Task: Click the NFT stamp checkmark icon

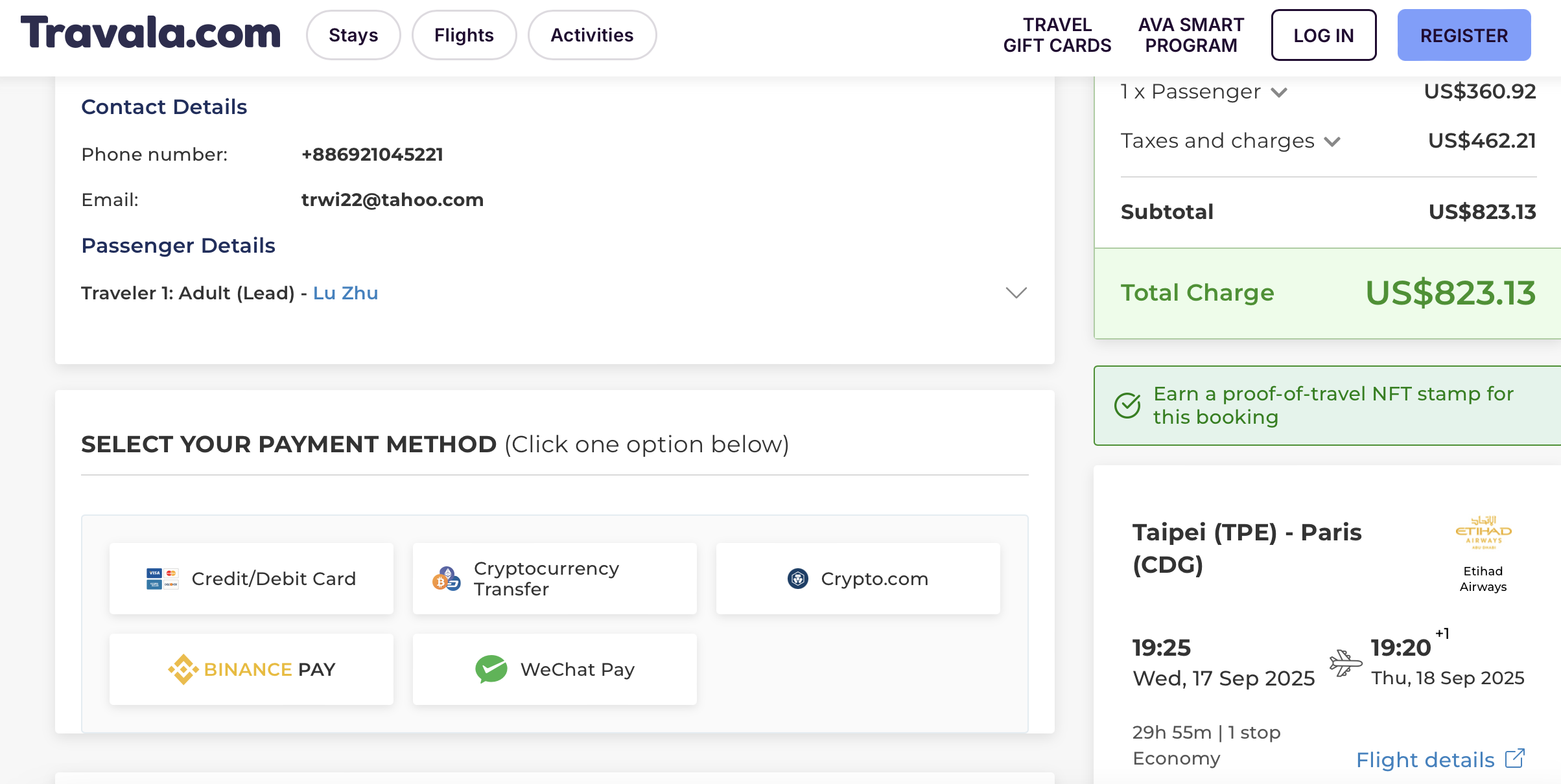Action: pyautogui.click(x=1127, y=406)
